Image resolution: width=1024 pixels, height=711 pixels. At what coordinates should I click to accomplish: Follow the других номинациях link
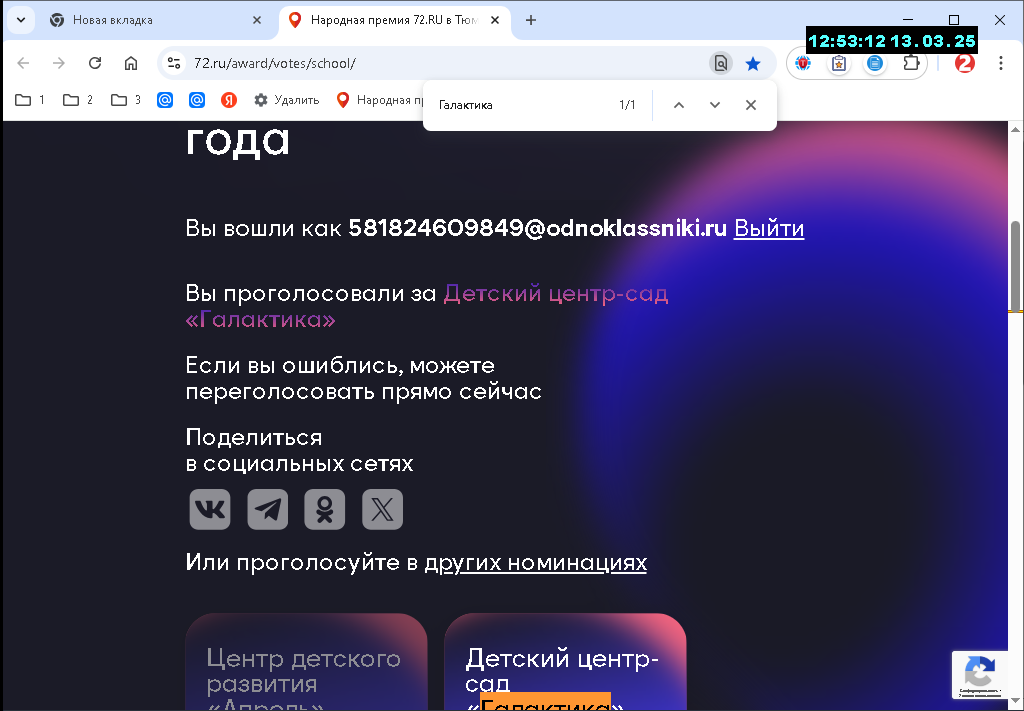pos(536,563)
